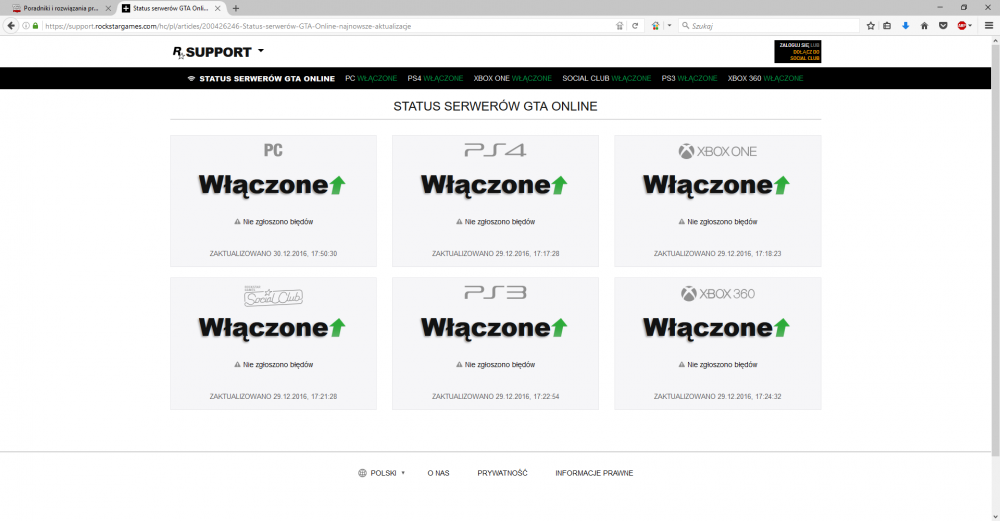1000x521 pixels.
Task: Click the green up arrow in PS3 card
Action: pos(559,328)
